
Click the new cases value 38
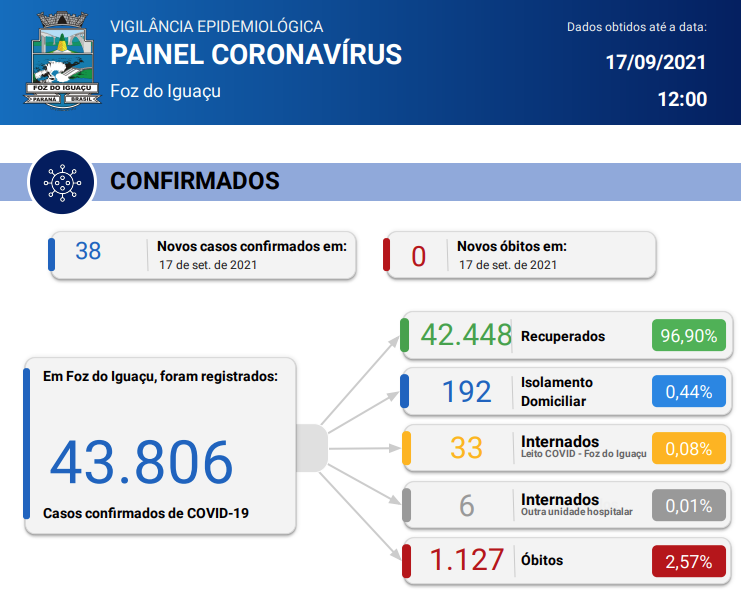click(88, 251)
